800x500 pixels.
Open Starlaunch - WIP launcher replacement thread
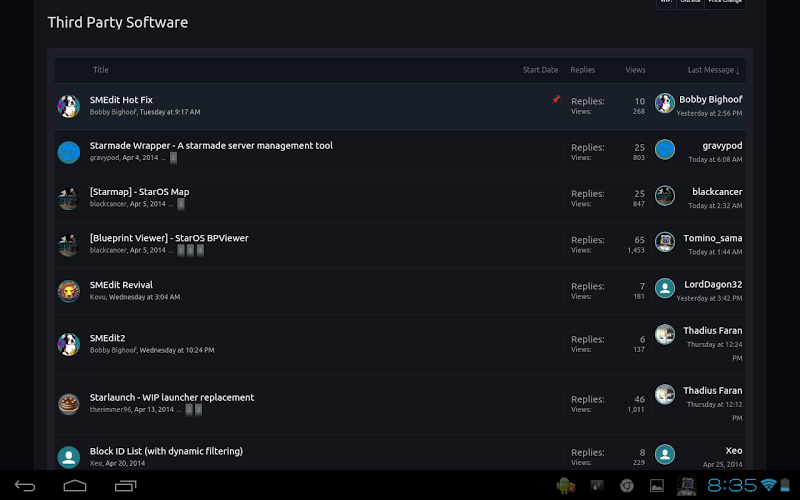pos(172,397)
